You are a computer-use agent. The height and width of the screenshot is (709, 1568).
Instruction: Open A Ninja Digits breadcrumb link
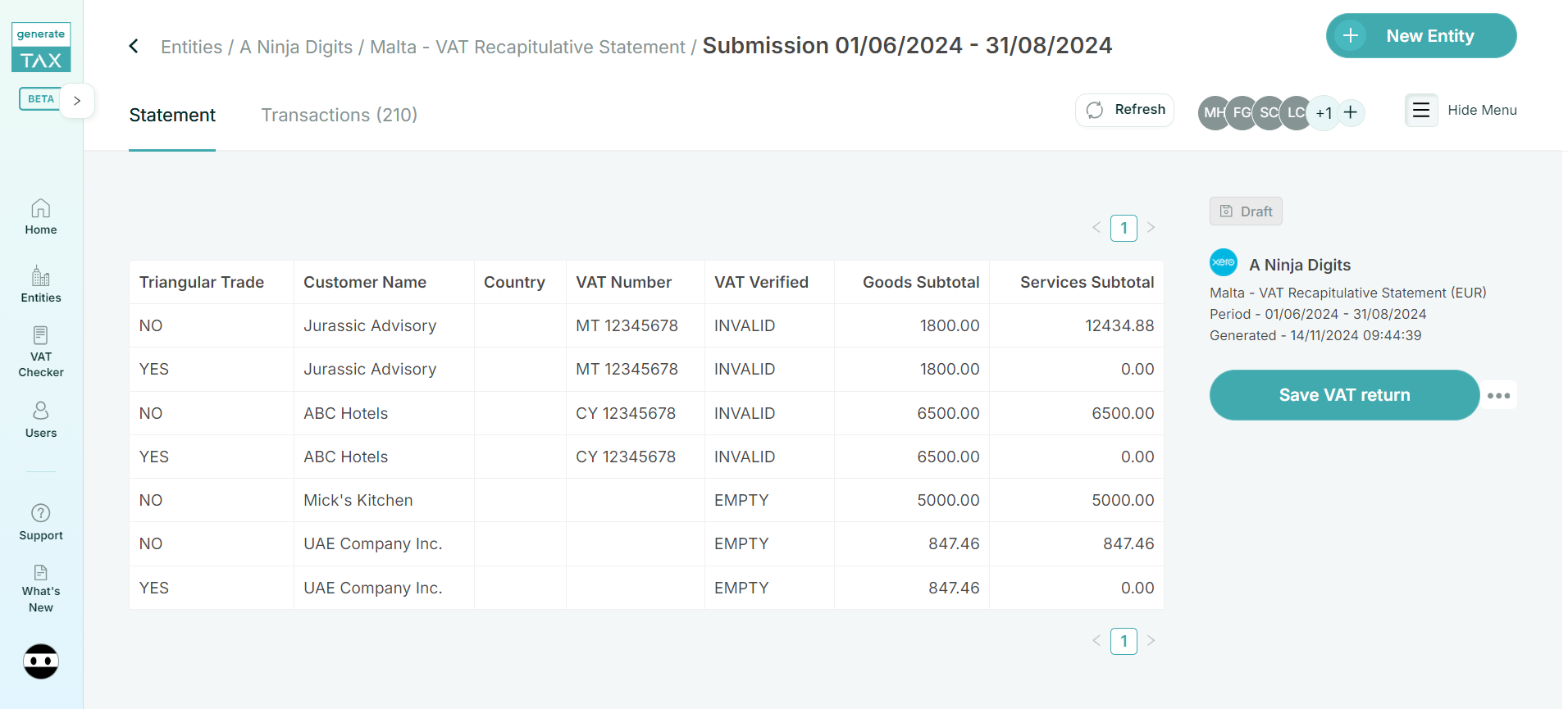point(296,48)
